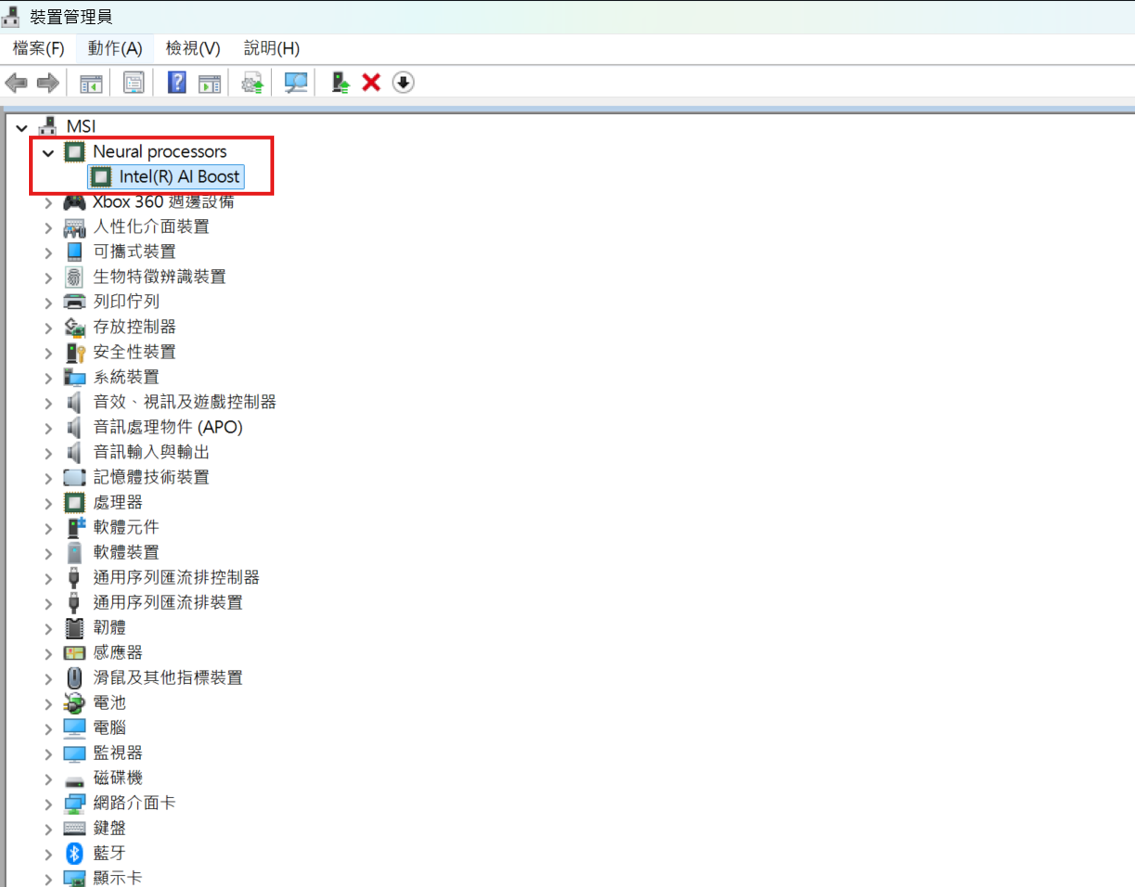Click the show/hide console tree icon

pos(91,83)
